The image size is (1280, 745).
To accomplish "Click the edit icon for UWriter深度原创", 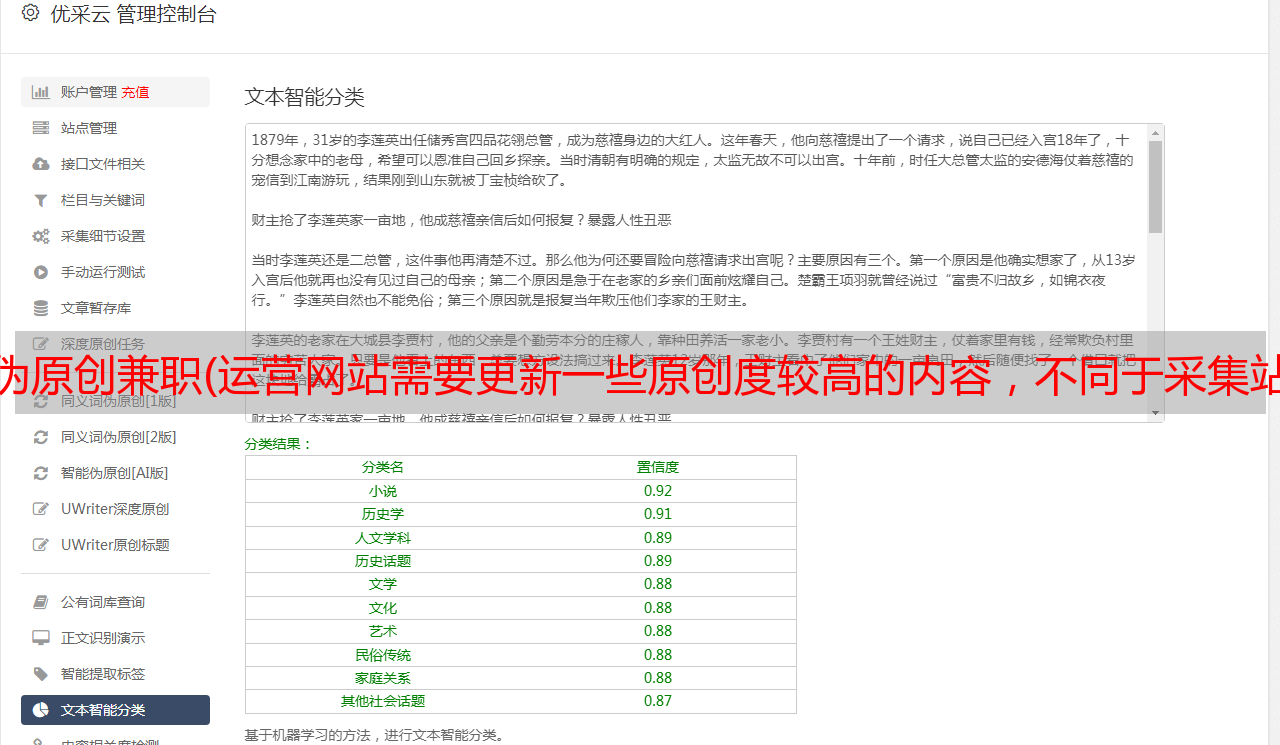I will pos(41,509).
